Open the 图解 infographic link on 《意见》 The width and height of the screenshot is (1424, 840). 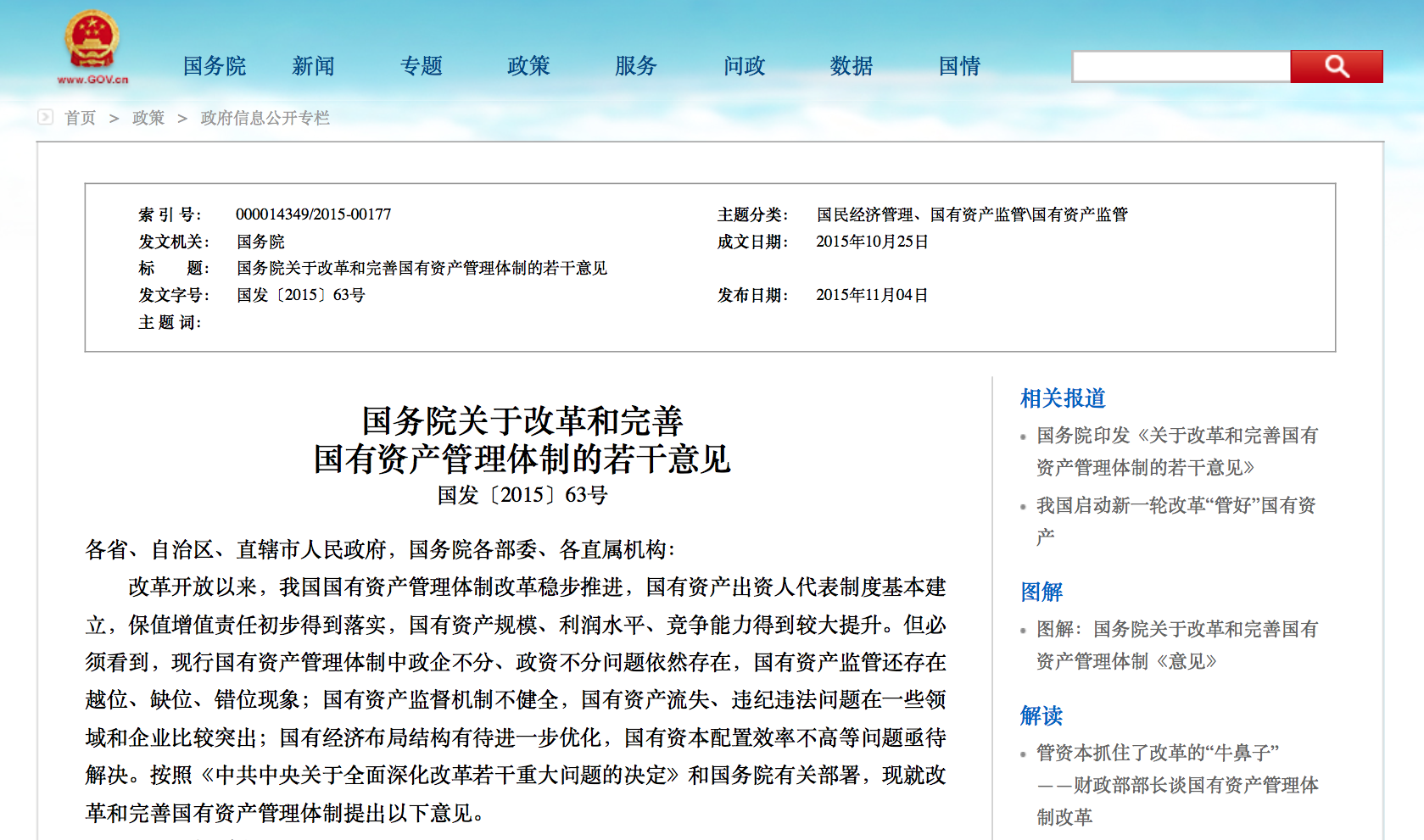(x=1176, y=645)
